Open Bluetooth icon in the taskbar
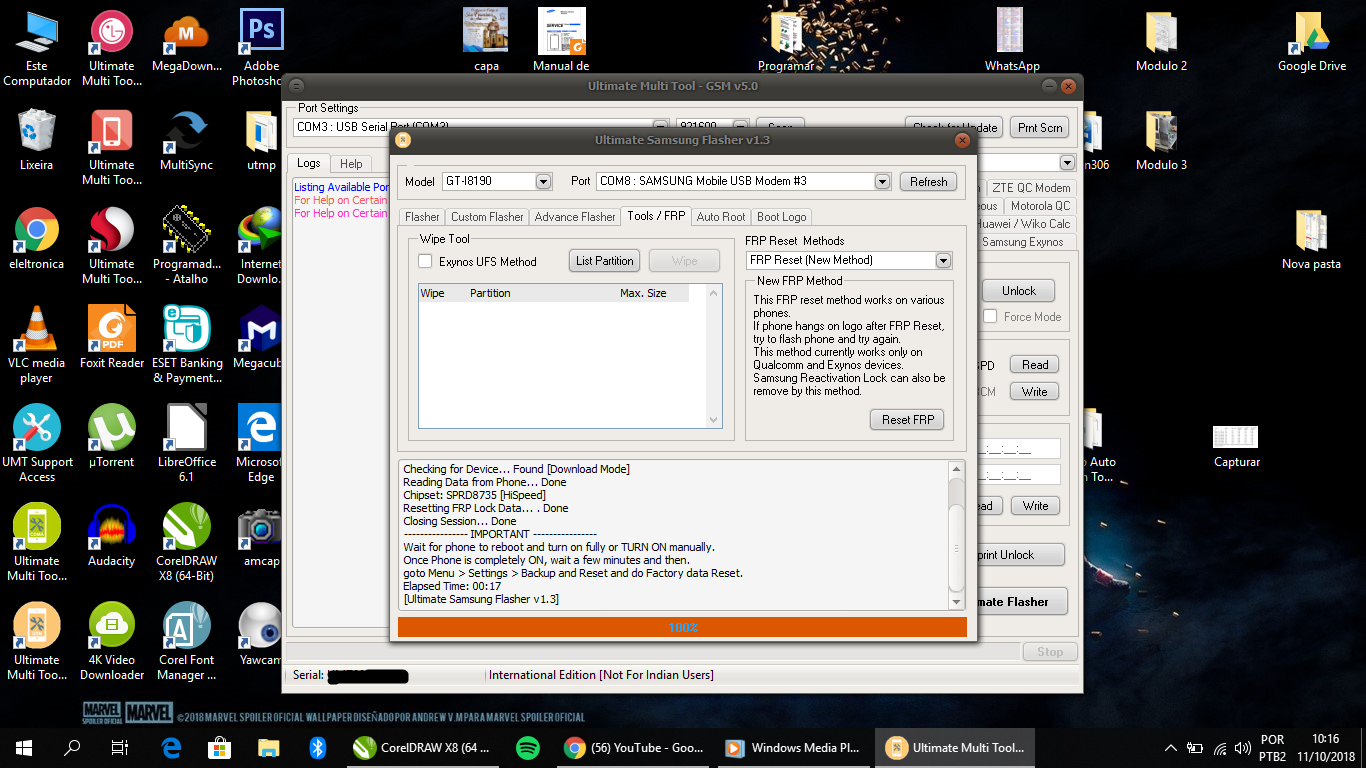 tap(318, 747)
